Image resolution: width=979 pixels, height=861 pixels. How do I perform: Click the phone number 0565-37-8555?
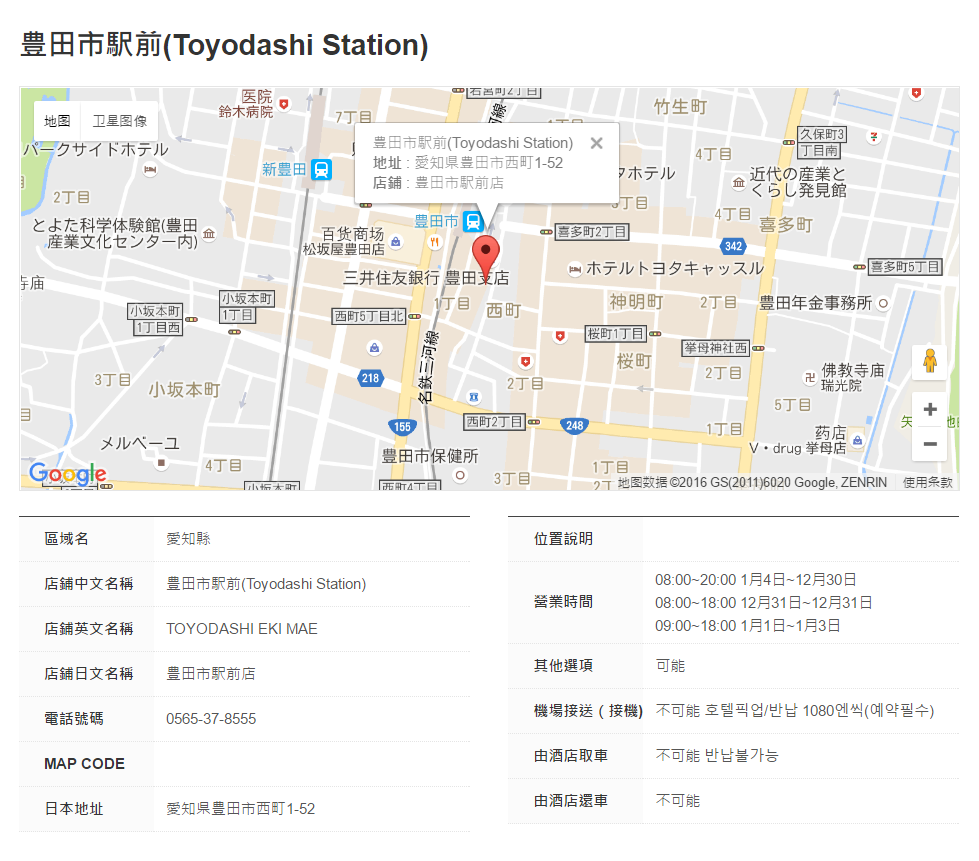211,719
